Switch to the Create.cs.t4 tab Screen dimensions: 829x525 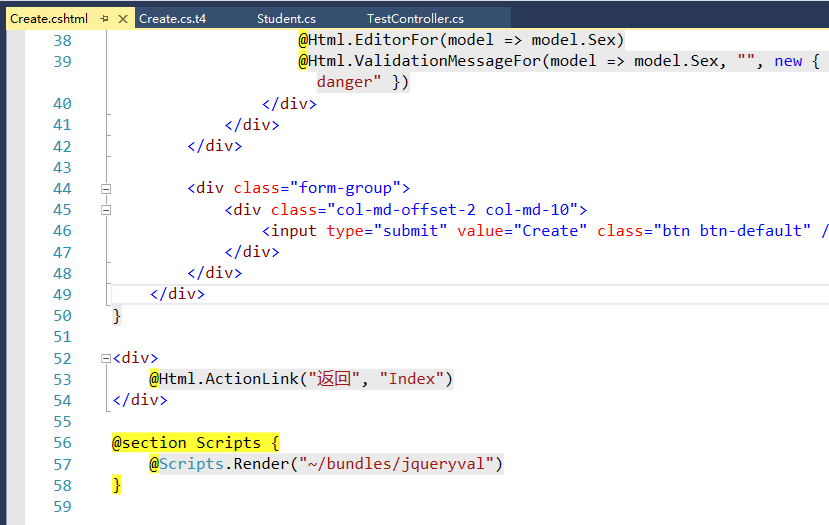click(x=172, y=18)
